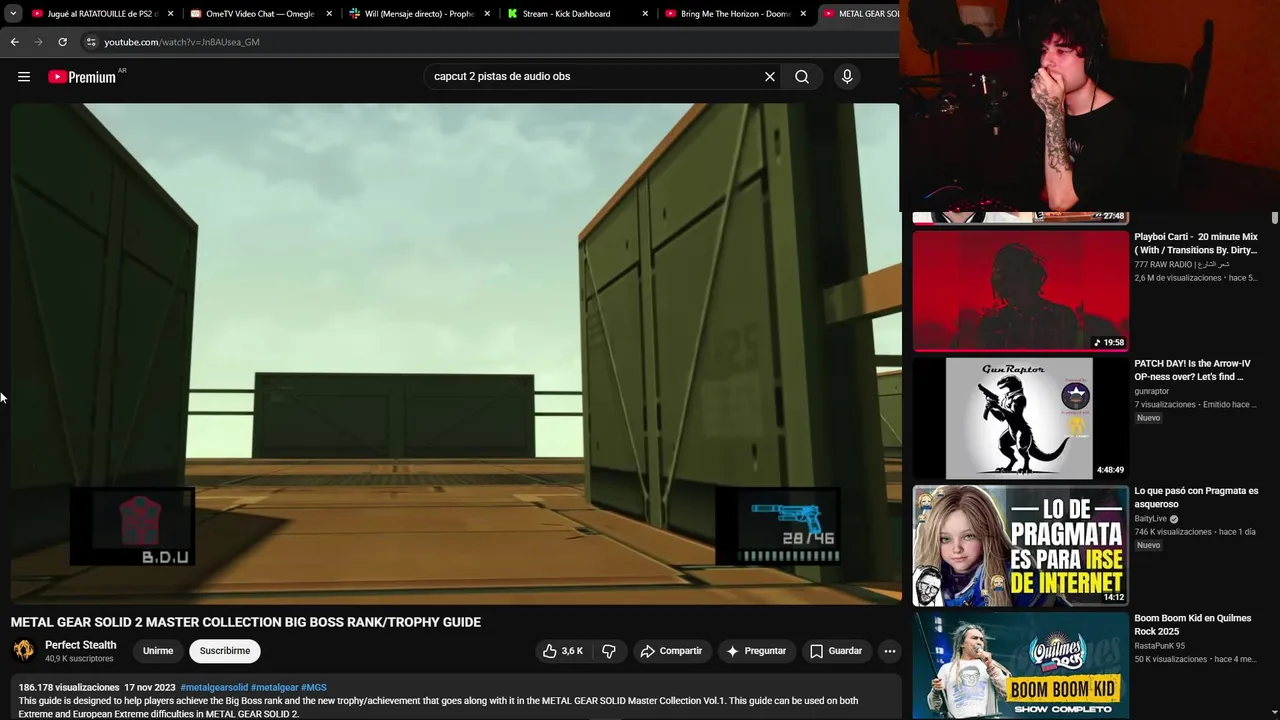Click the Preguntar AI button
Viewport: 1280px width, 720px height.
[x=756, y=651]
